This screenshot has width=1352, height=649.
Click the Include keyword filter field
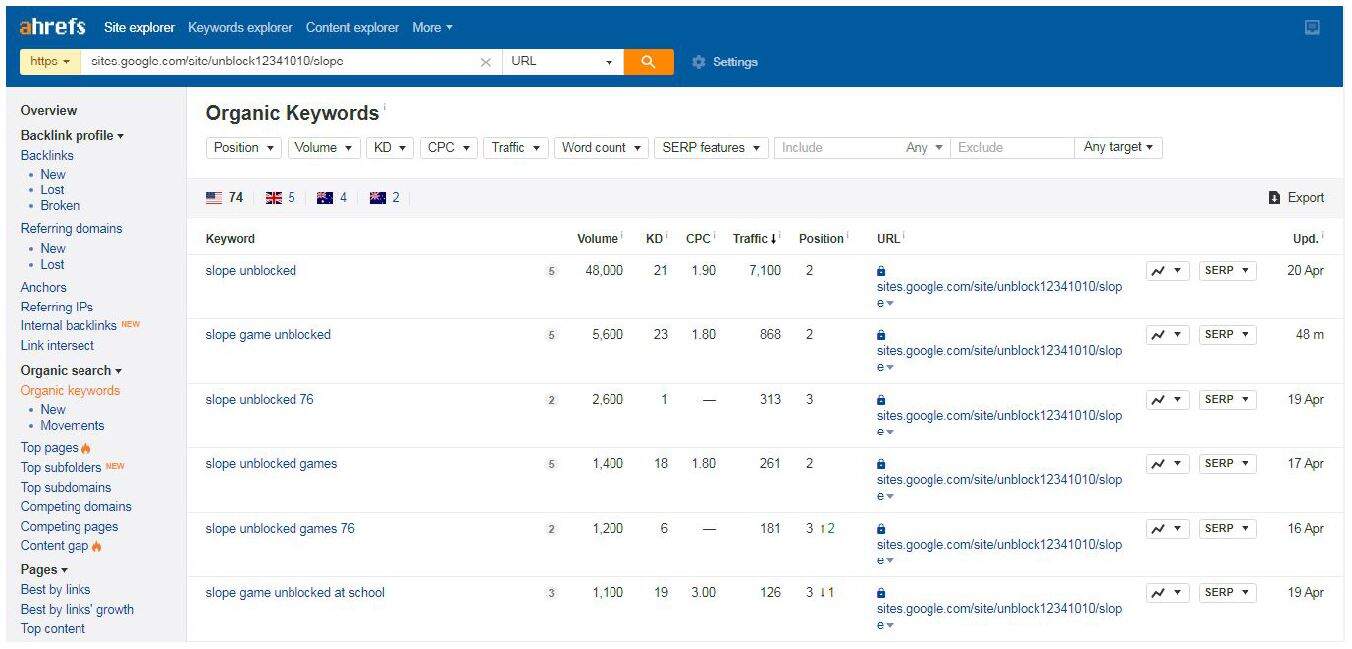(838, 148)
